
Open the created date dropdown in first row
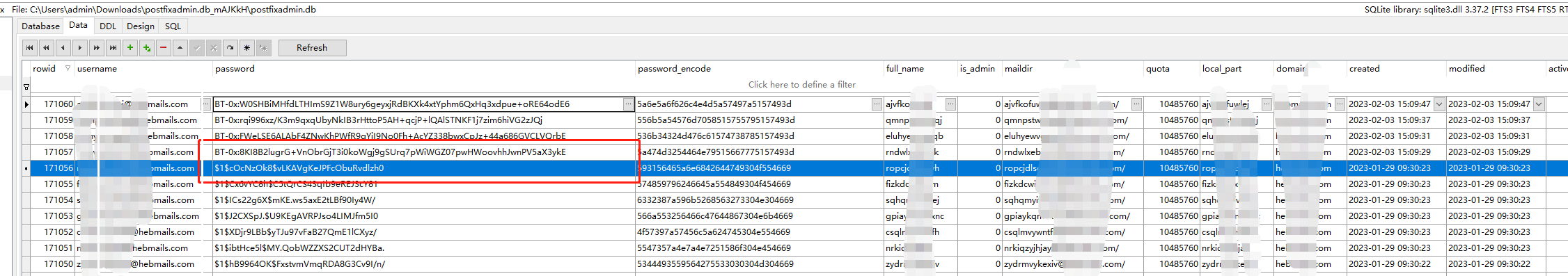1439,104
